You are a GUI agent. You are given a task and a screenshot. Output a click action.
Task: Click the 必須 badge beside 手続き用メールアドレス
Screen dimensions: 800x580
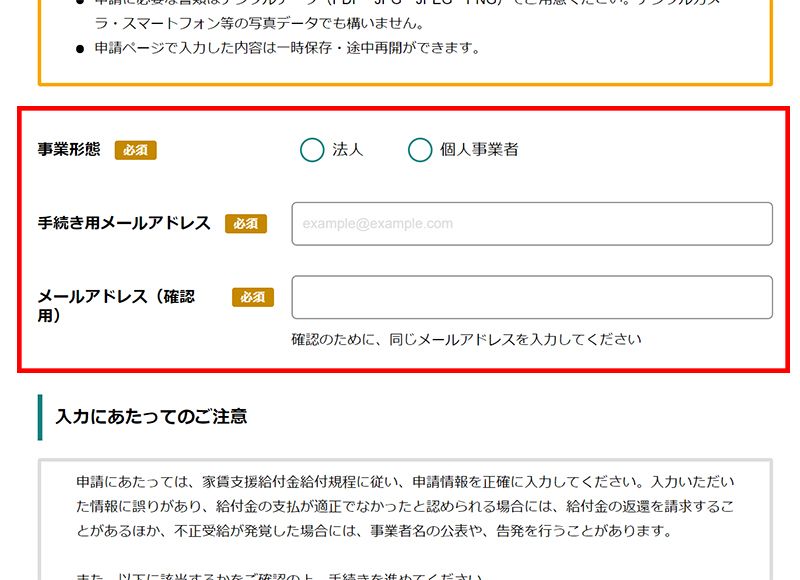coord(247,223)
